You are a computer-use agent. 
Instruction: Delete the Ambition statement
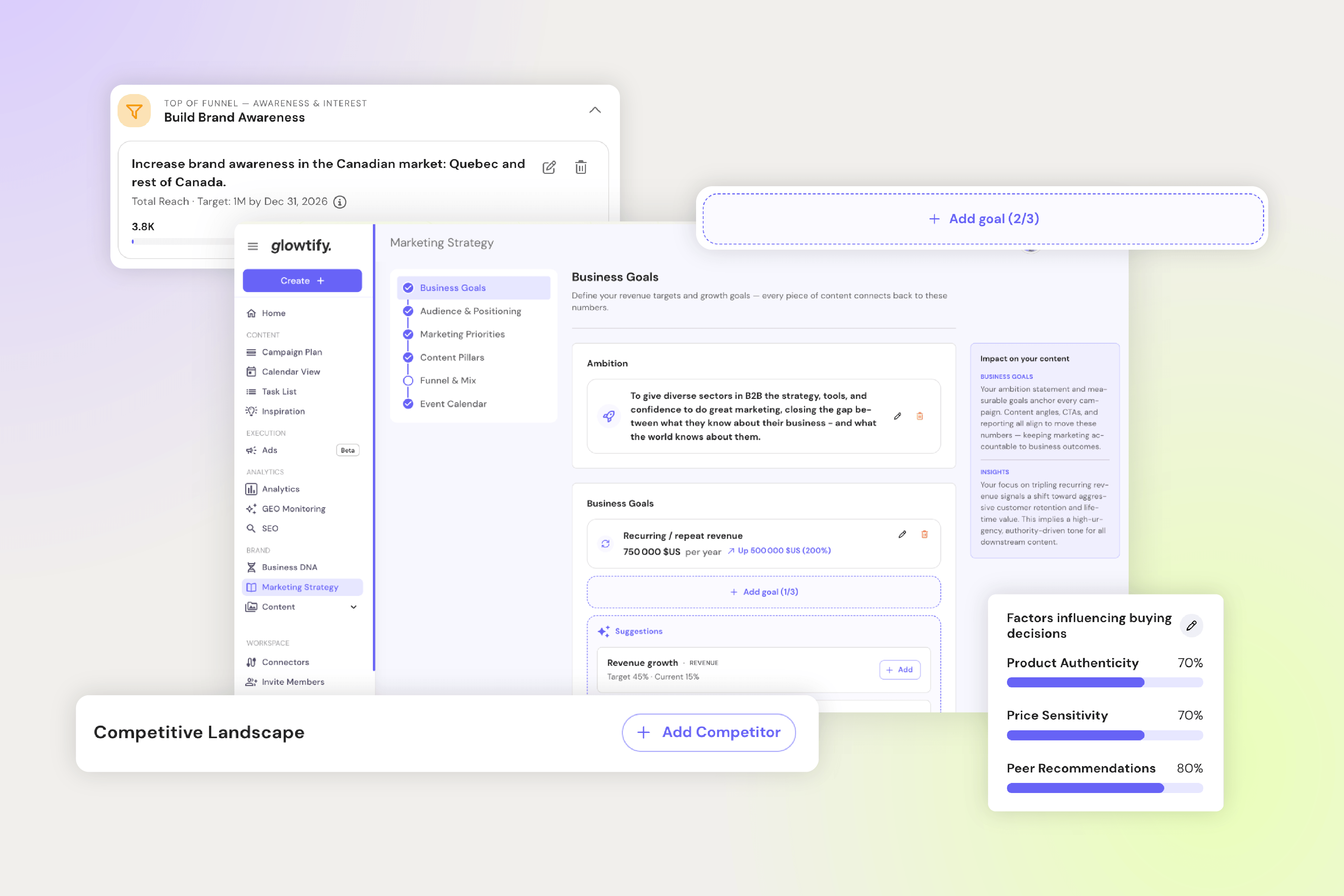[x=920, y=416]
